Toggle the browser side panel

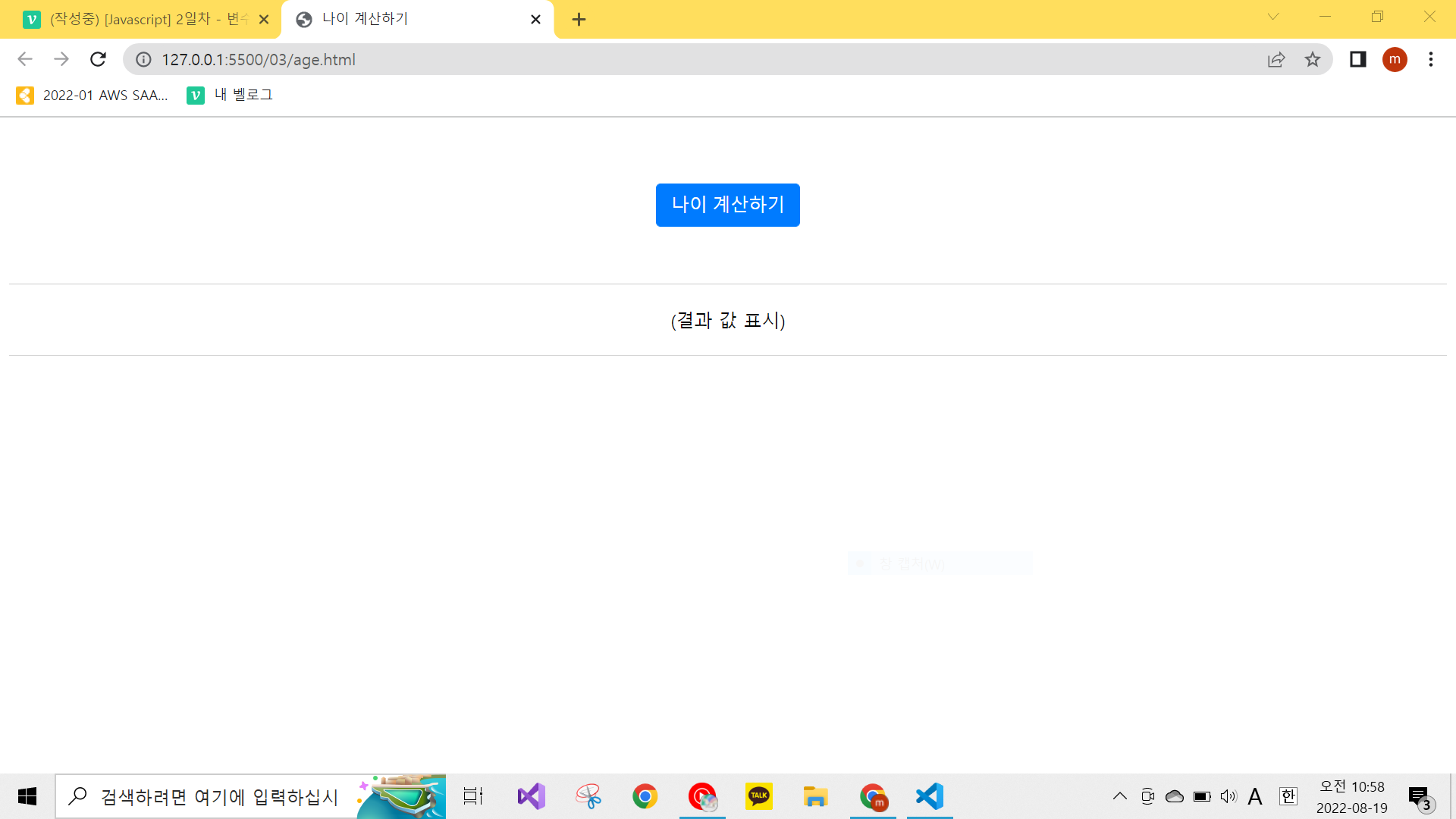(1357, 59)
